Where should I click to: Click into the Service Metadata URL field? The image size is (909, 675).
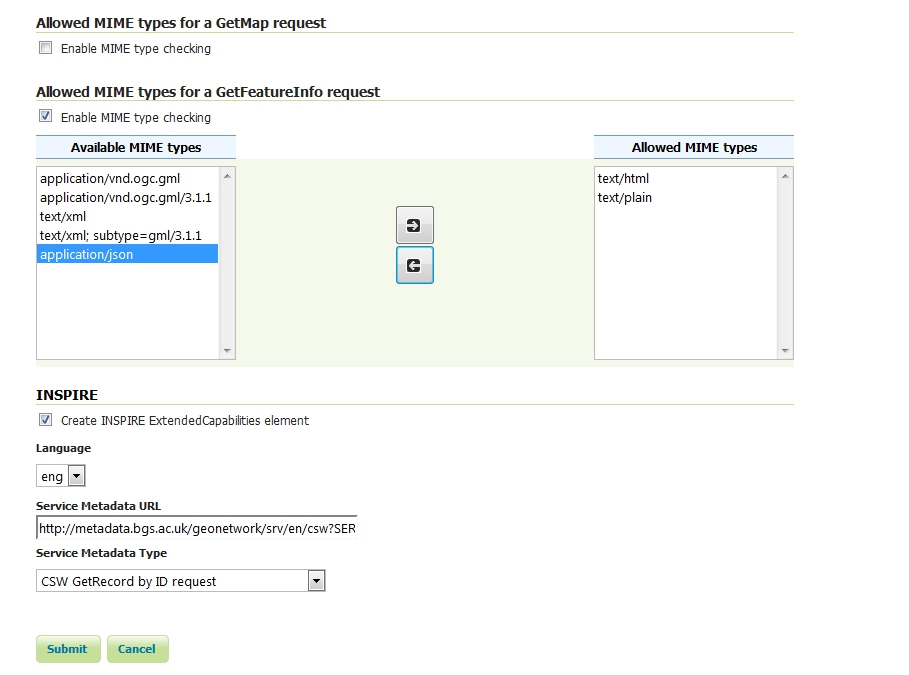[x=197, y=528]
